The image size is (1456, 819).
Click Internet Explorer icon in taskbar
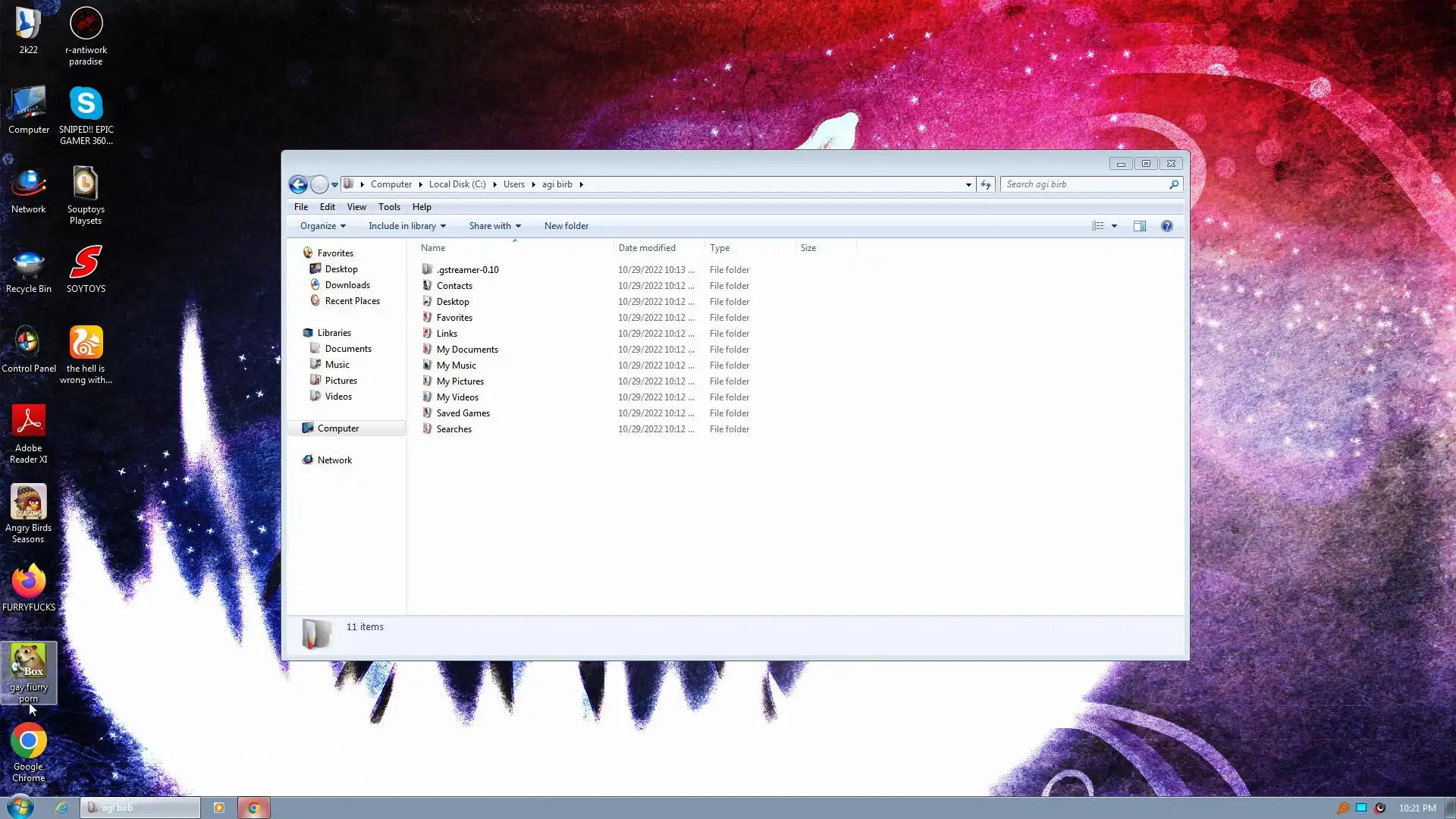click(61, 808)
